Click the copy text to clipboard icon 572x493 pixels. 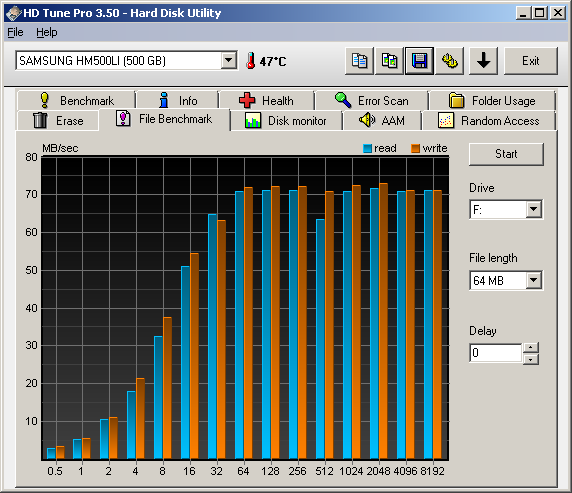tap(359, 61)
